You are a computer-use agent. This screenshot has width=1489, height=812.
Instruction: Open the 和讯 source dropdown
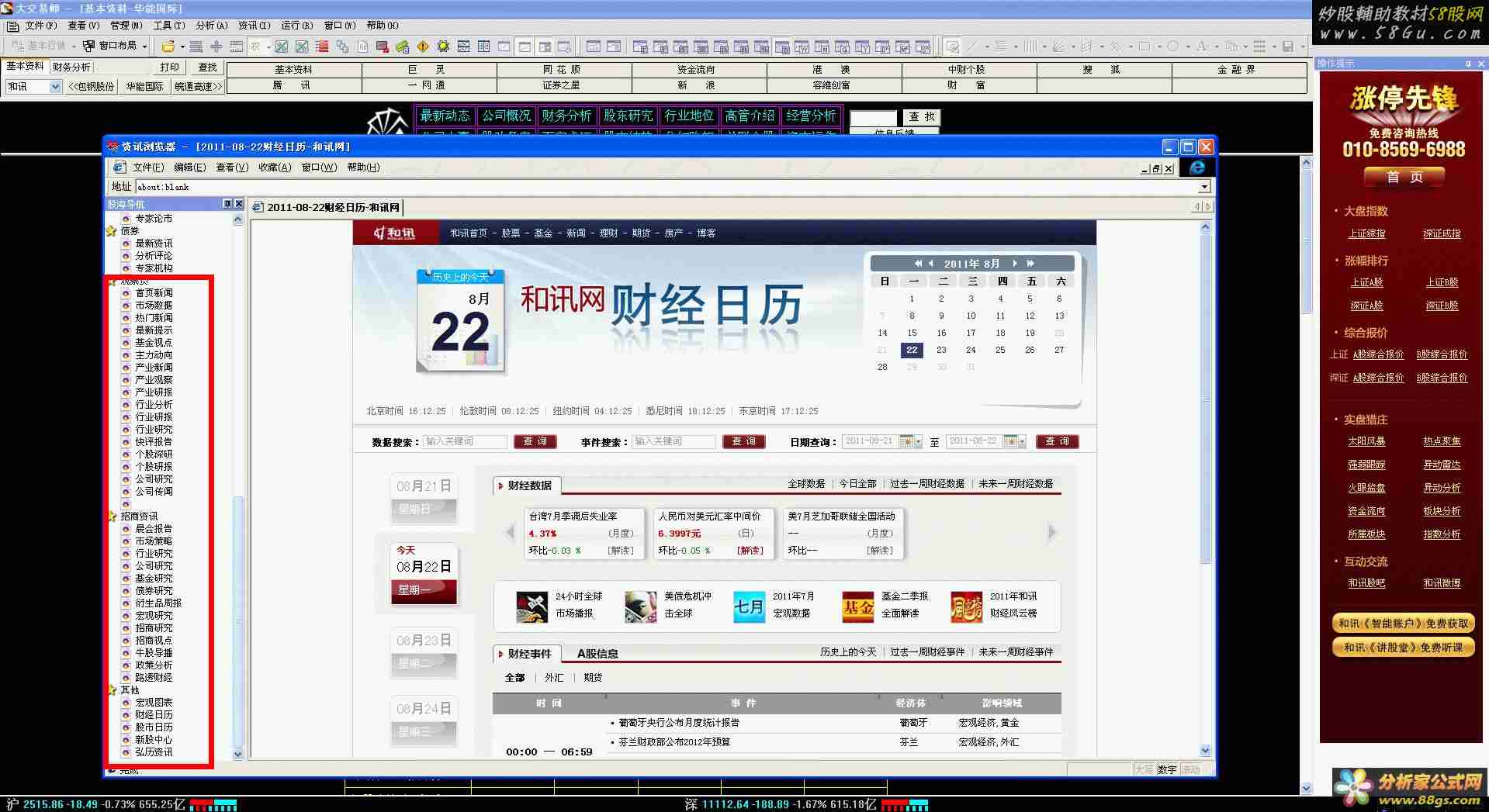[x=55, y=87]
